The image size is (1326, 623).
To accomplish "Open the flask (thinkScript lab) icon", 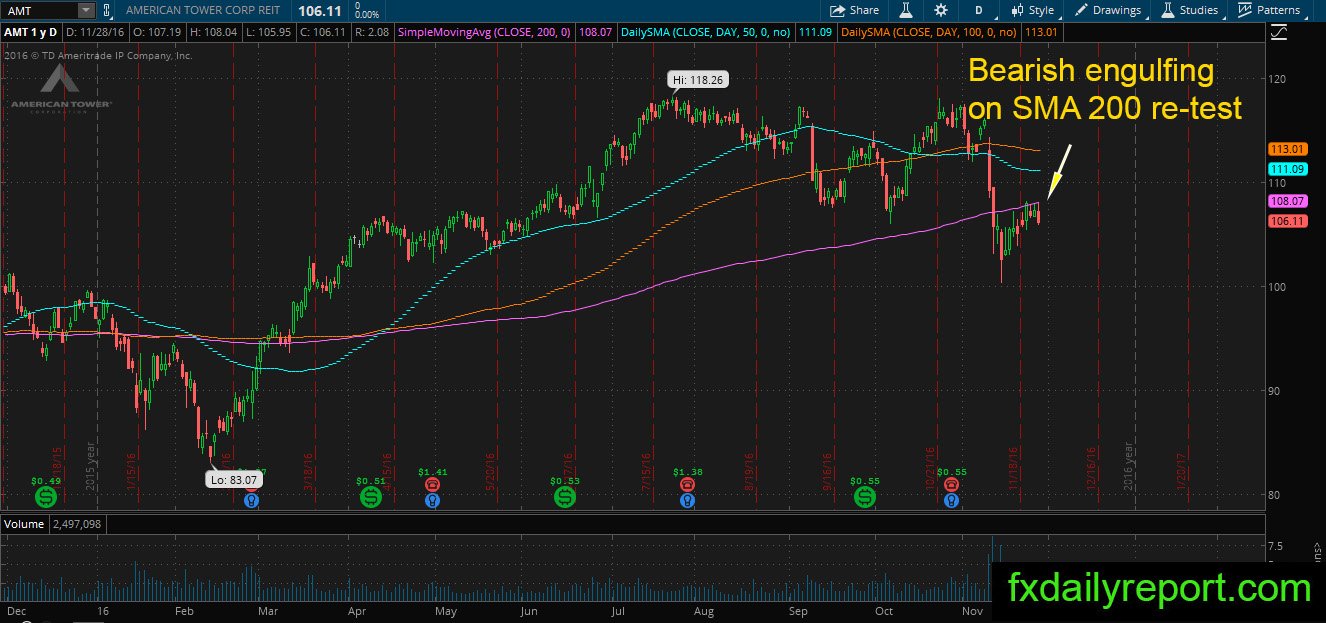I will click(x=906, y=10).
